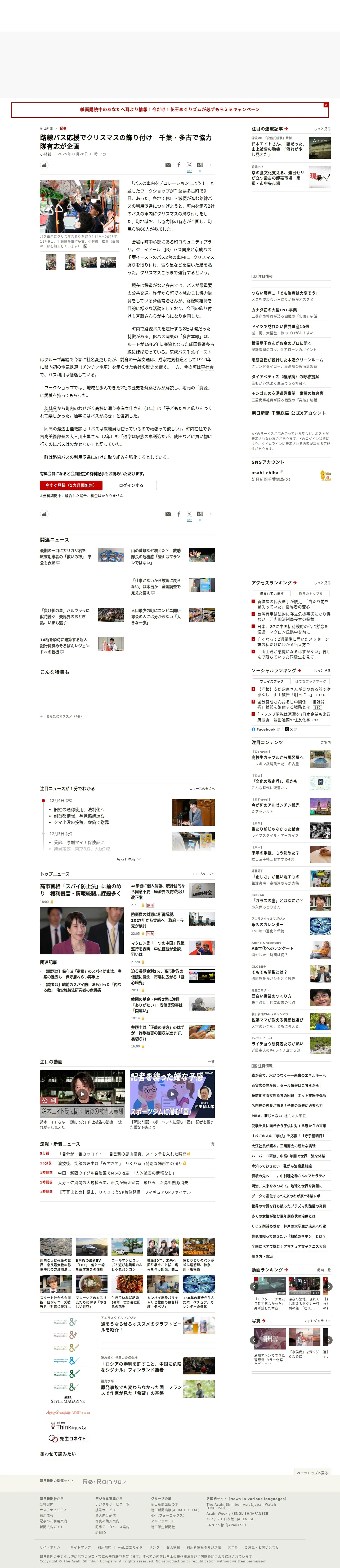Image resolution: width=340 pixels, height=1568 pixels.
Task: Open Think キャンパス logo link
Action: [x=68, y=1426]
